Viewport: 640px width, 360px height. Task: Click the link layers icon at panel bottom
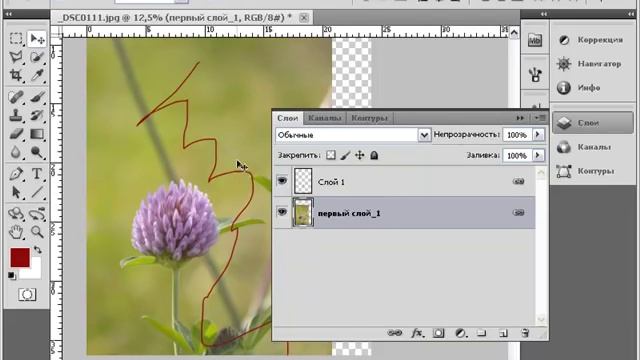click(x=395, y=333)
